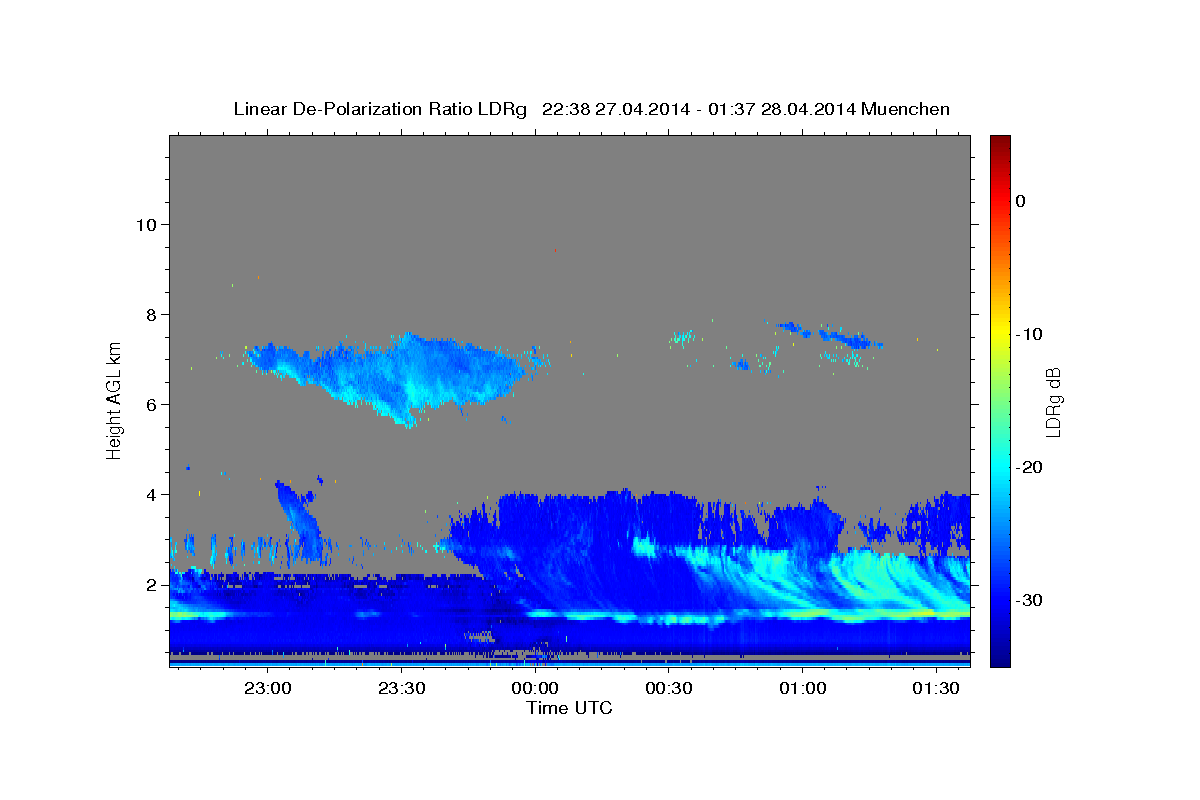Image resolution: width=1200 pixels, height=800 pixels.
Task: Pick the dark red top of colorbar
Action: click(x=1000, y=143)
